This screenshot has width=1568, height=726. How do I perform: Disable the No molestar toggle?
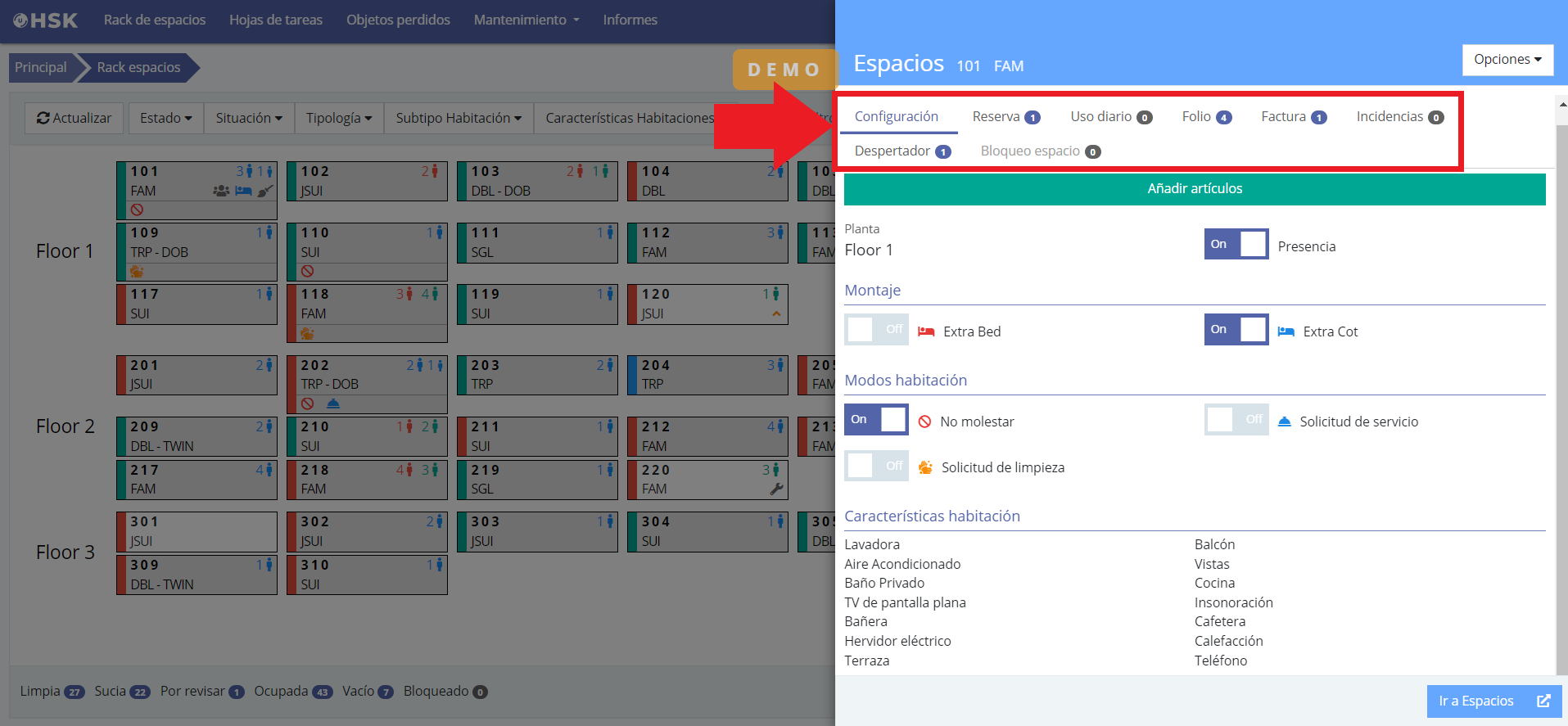[876, 420]
